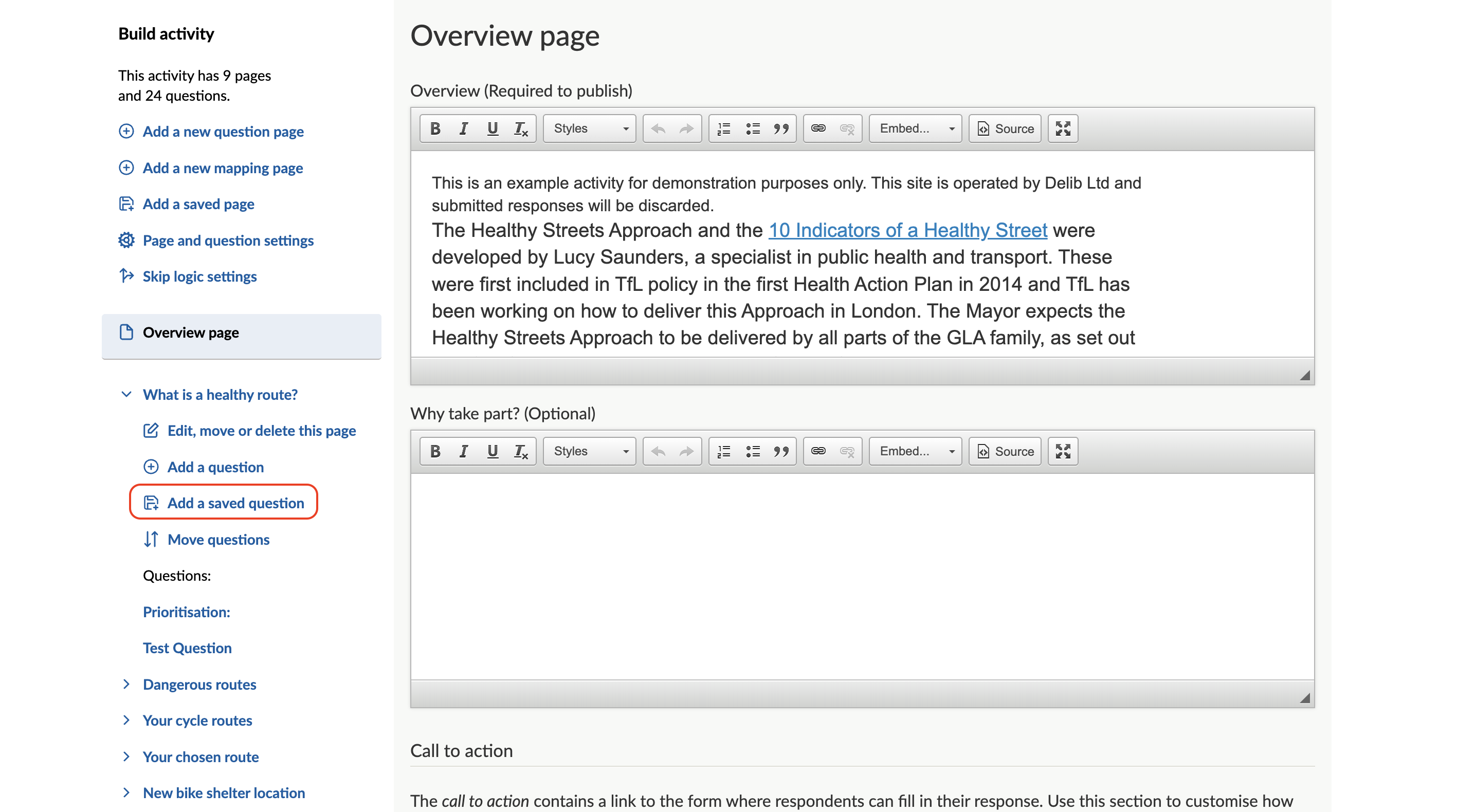Click Undo in the Overview editor toolbar
This screenshot has width=1457, height=812.
659,128
